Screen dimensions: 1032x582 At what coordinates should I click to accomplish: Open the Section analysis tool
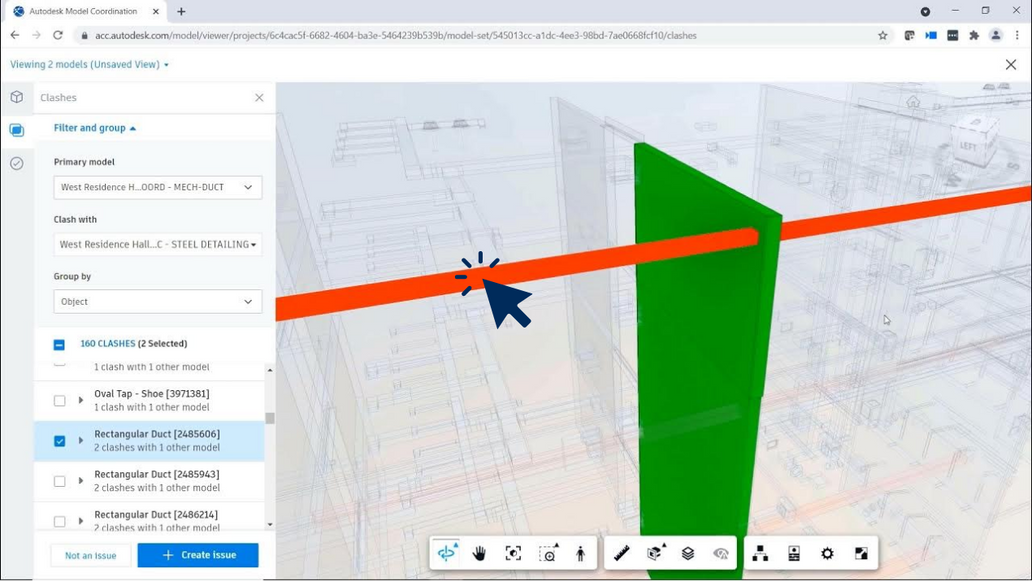coord(655,553)
